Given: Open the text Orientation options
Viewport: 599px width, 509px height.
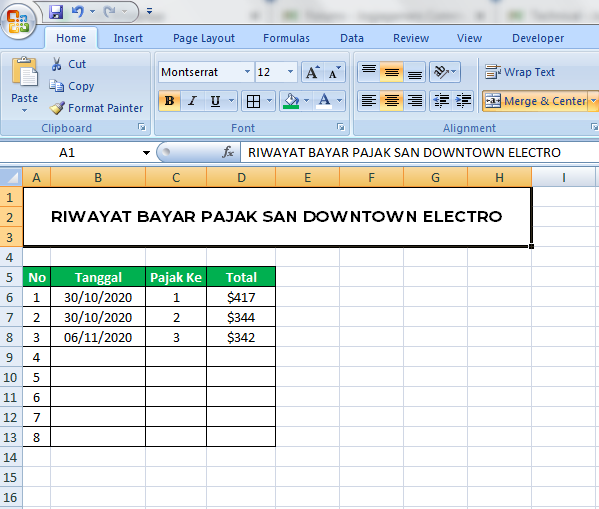Looking at the screenshot, I should coord(445,71).
